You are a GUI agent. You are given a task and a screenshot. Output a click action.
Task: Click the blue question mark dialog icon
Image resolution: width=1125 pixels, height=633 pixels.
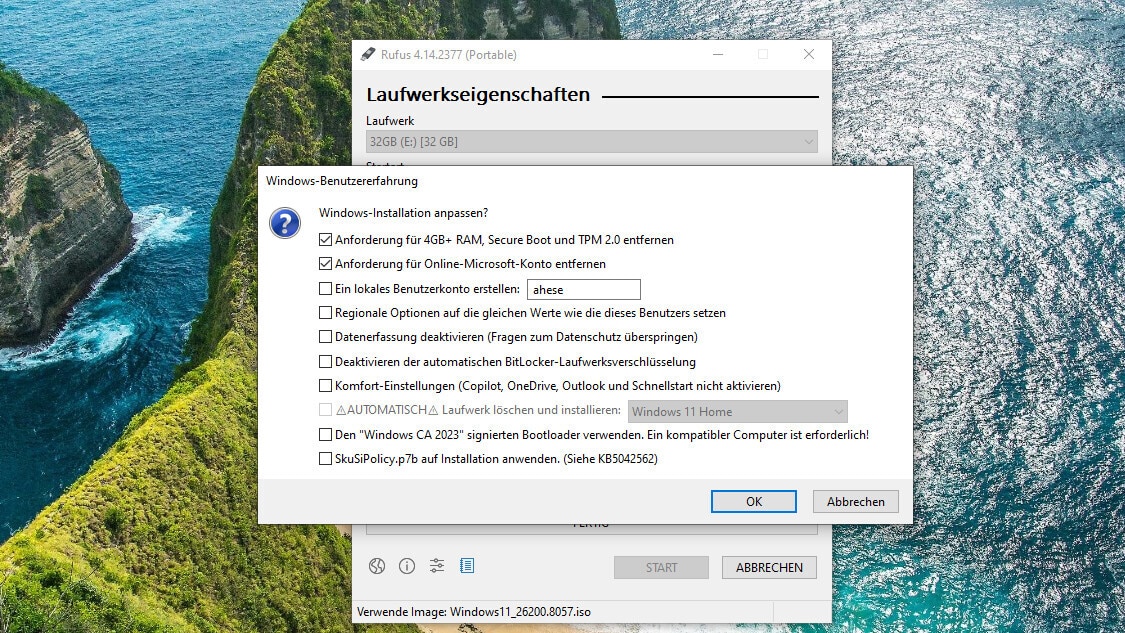285,223
